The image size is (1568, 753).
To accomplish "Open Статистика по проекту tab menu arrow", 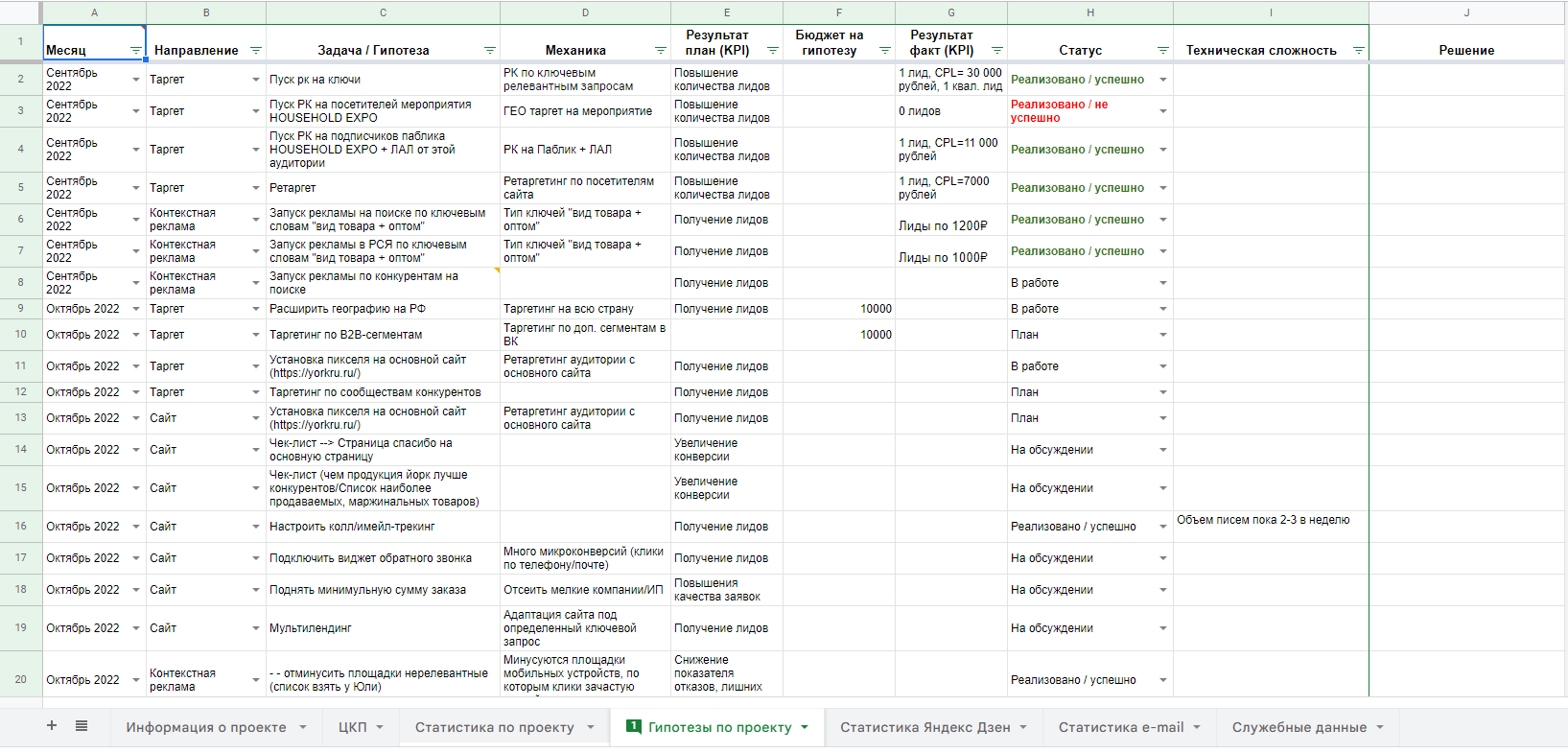I will click(x=591, y=727).
